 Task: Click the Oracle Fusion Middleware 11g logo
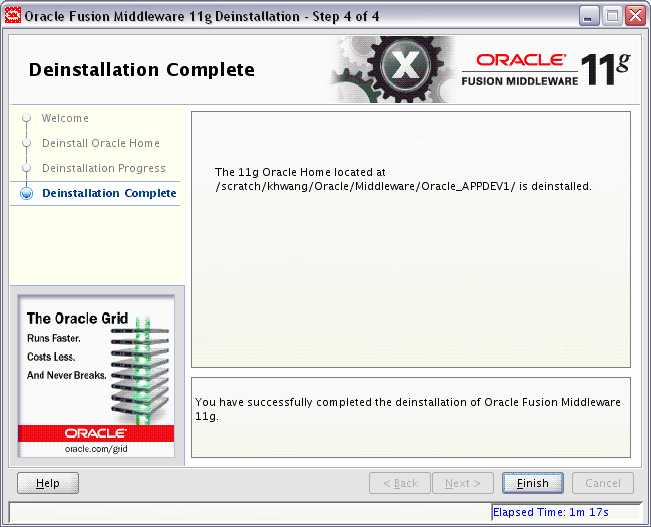546,69
